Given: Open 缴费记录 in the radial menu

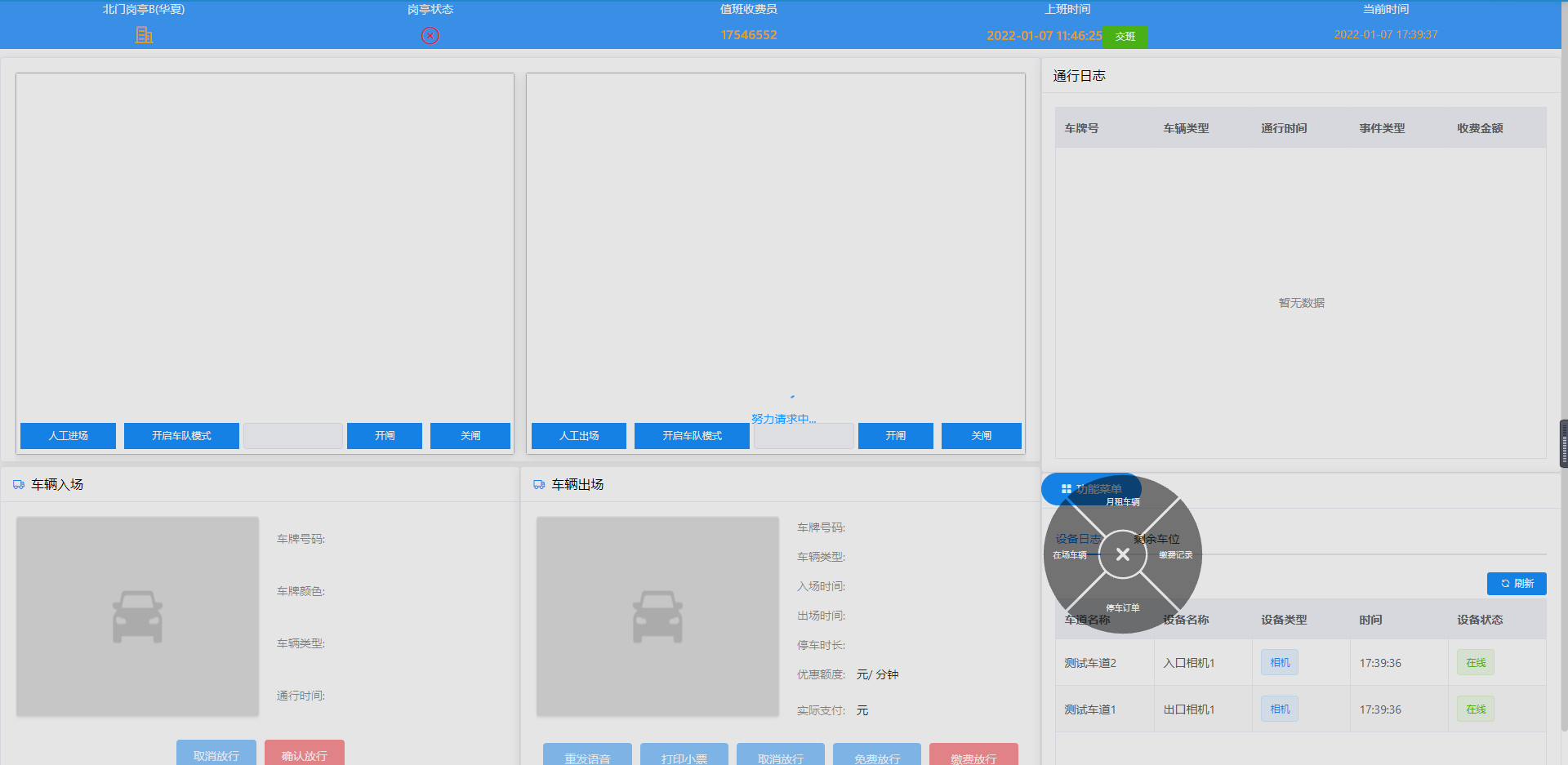Looking at the screenshot, I should click(1176, 555).
